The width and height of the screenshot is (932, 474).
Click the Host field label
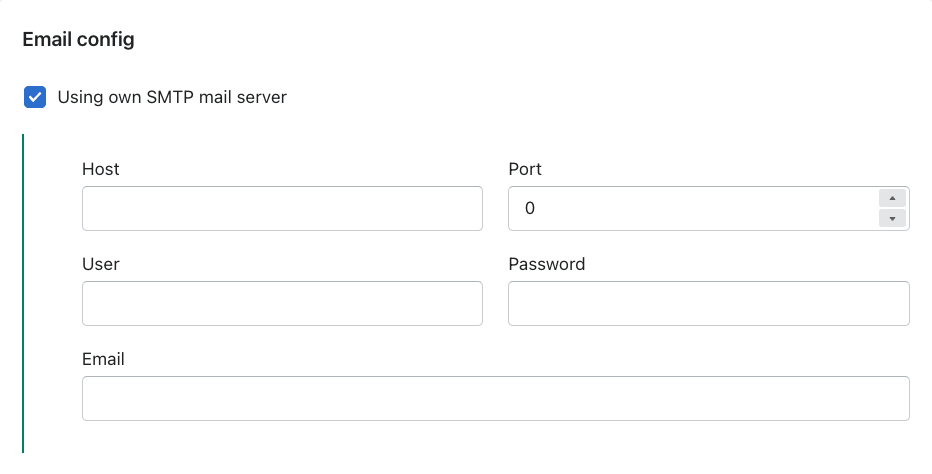101,169
